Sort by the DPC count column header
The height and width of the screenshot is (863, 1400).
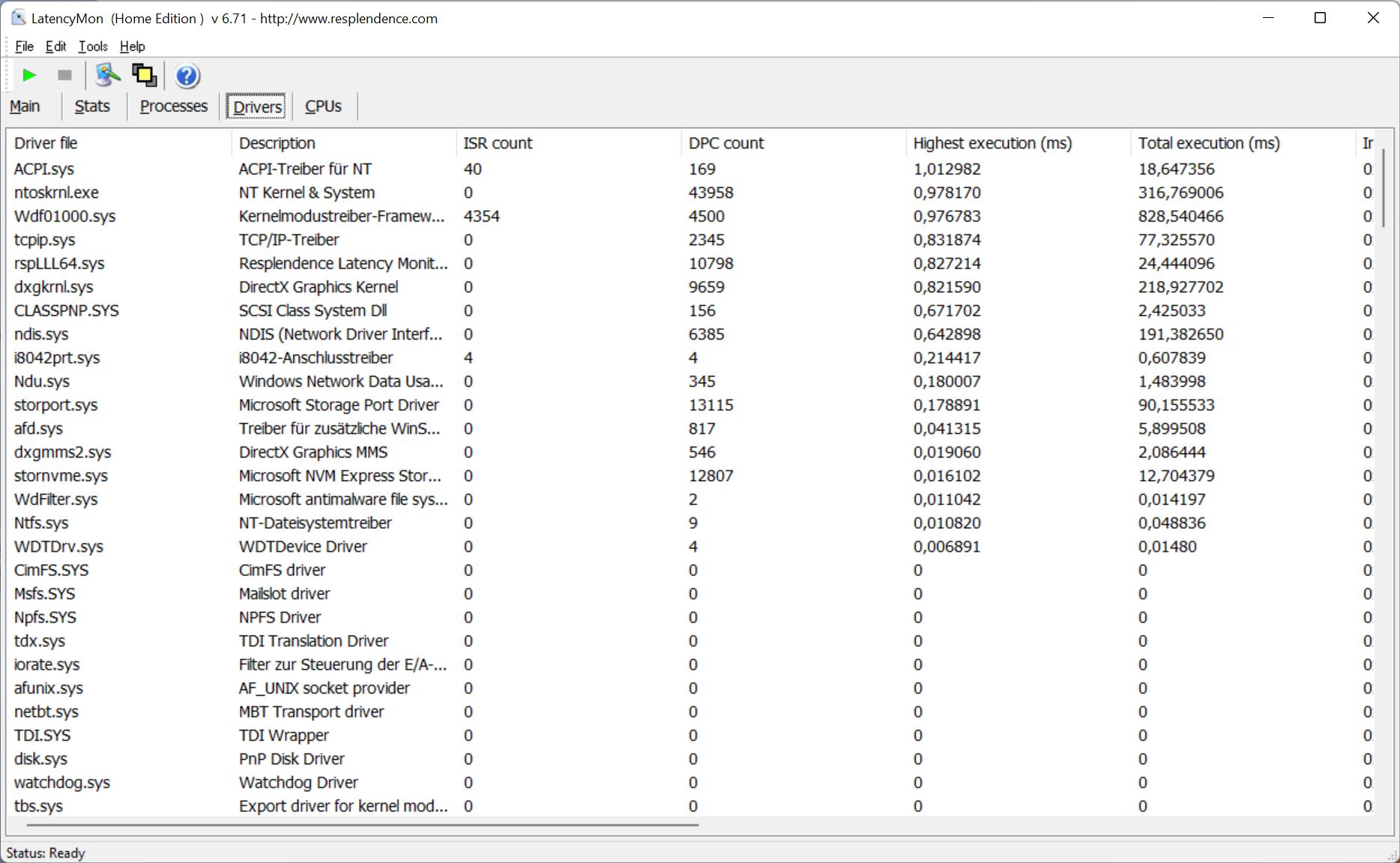pos(725,143)
